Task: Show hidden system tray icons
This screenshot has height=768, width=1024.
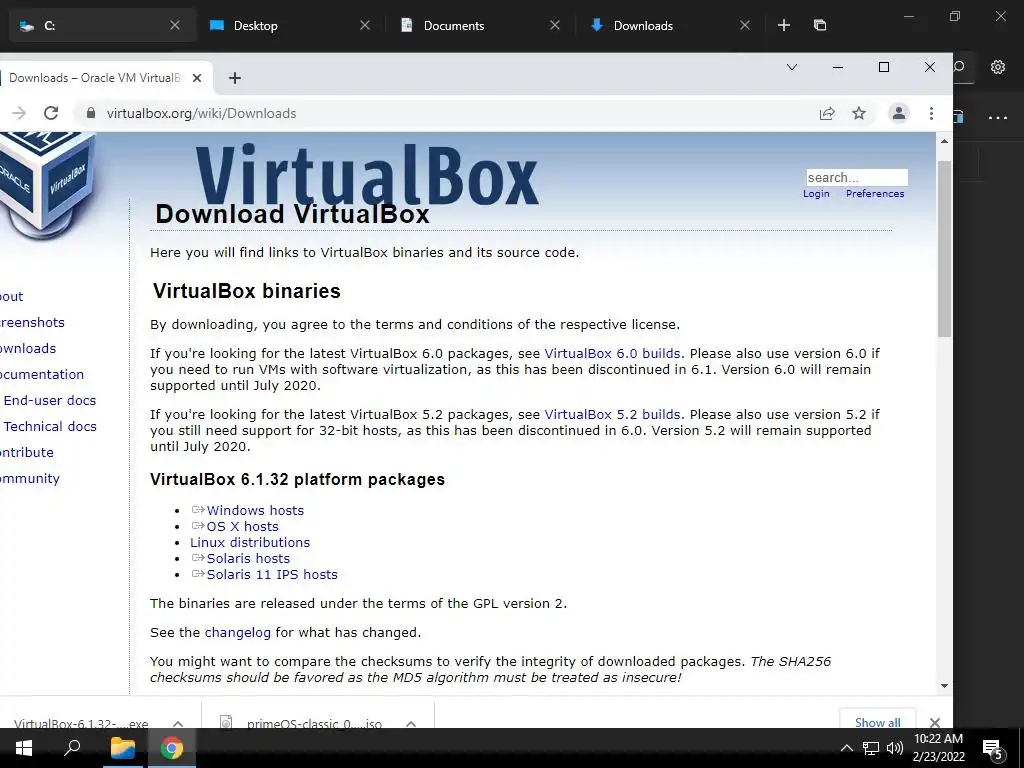Action: tap(846, 748)
